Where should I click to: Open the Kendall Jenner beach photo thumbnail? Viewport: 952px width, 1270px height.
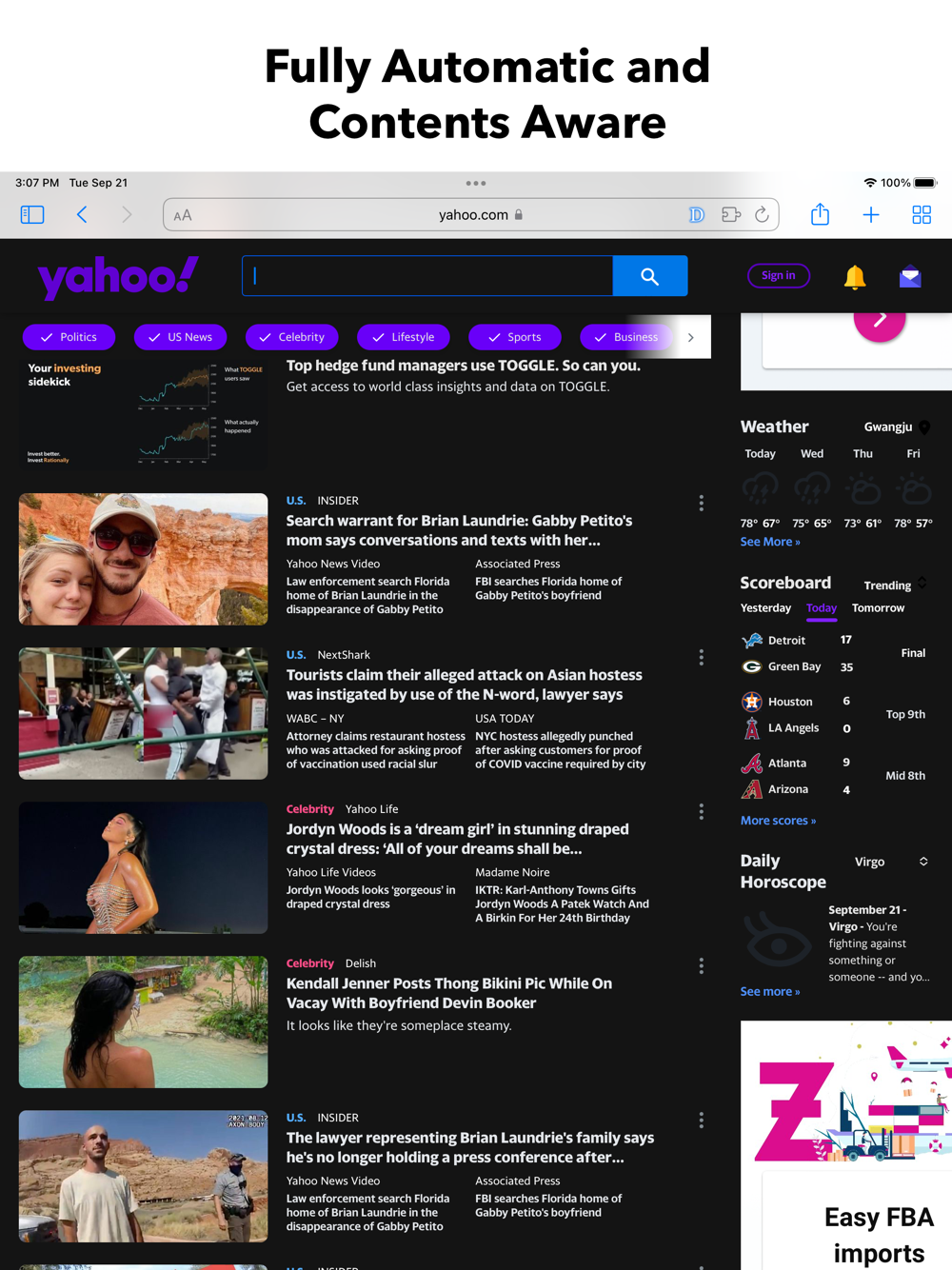tap(143, 1022)
